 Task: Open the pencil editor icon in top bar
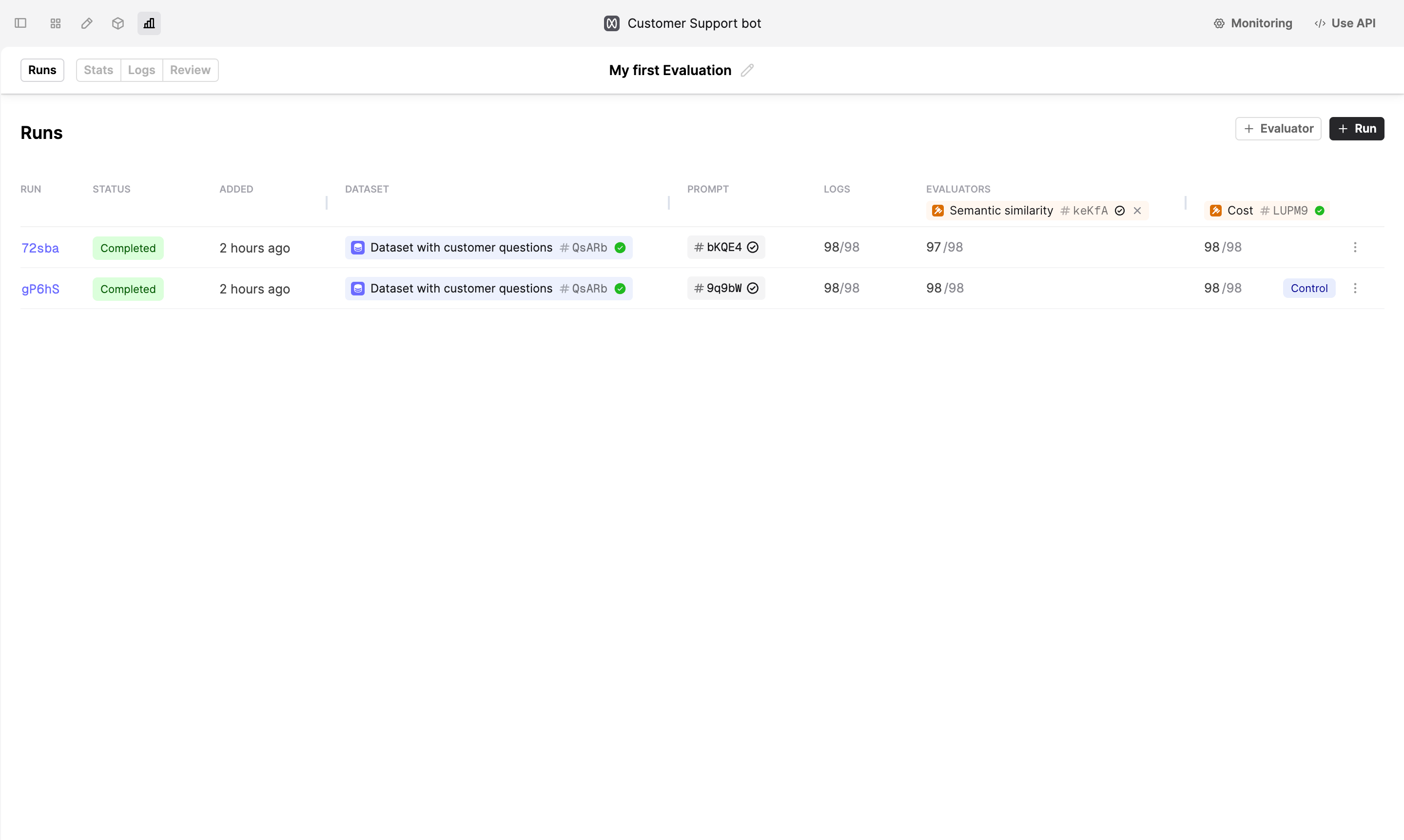coord(87,23)
